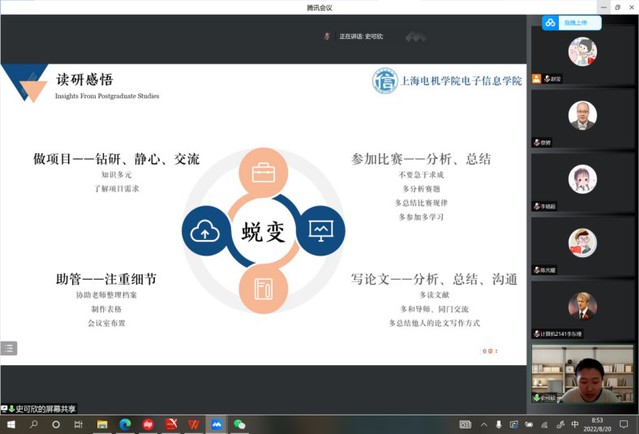Click the microphone icon next to current speaker
Screen dimensions: 639x434
point(327,37)
